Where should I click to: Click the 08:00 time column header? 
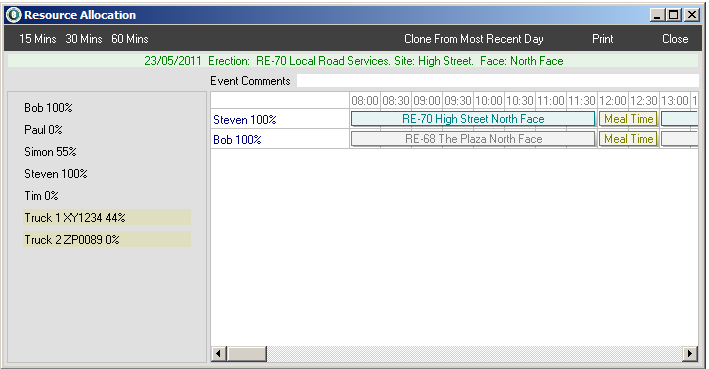click(x=365, y=100)
